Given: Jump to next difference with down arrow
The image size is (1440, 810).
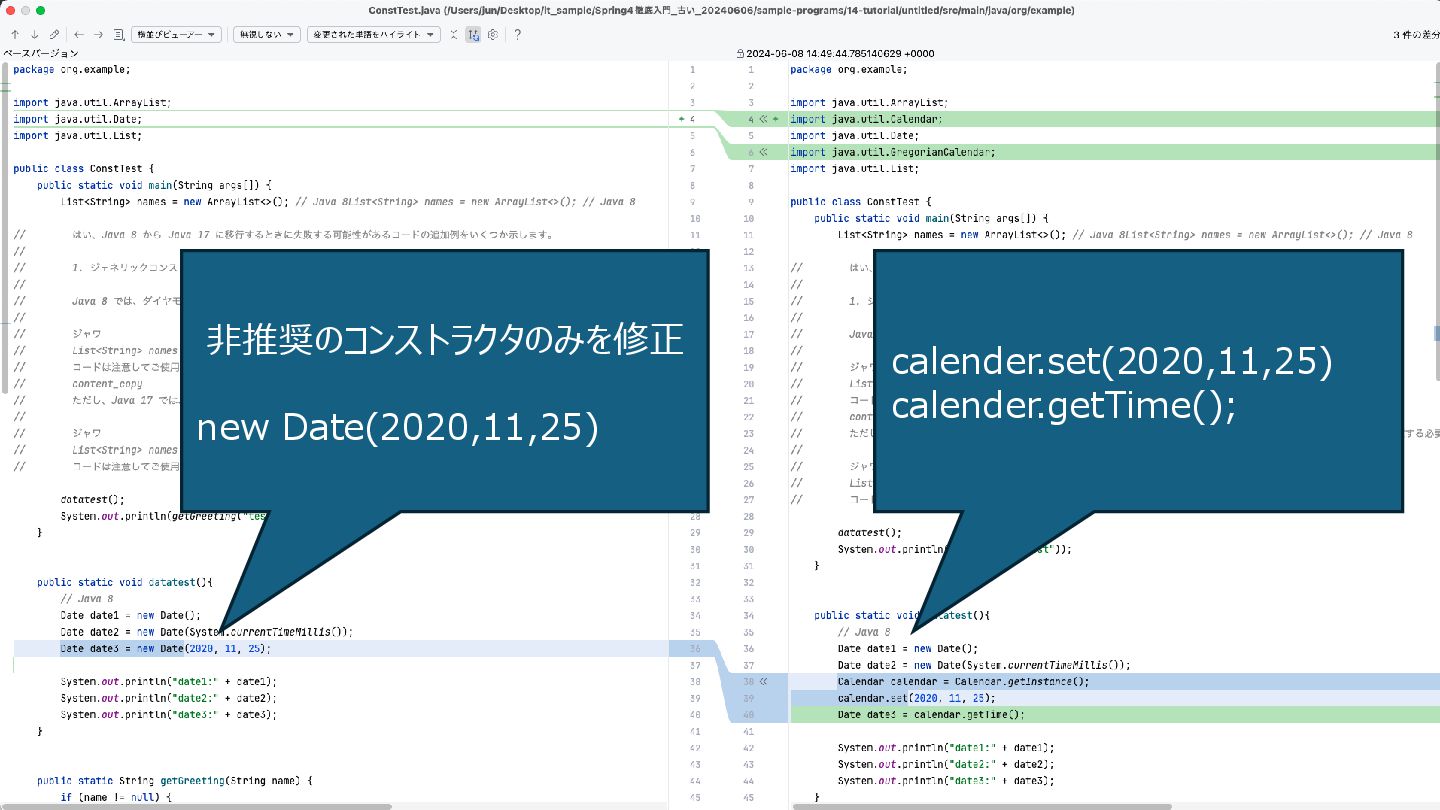Looking at the screenshot, I should 34,34.
